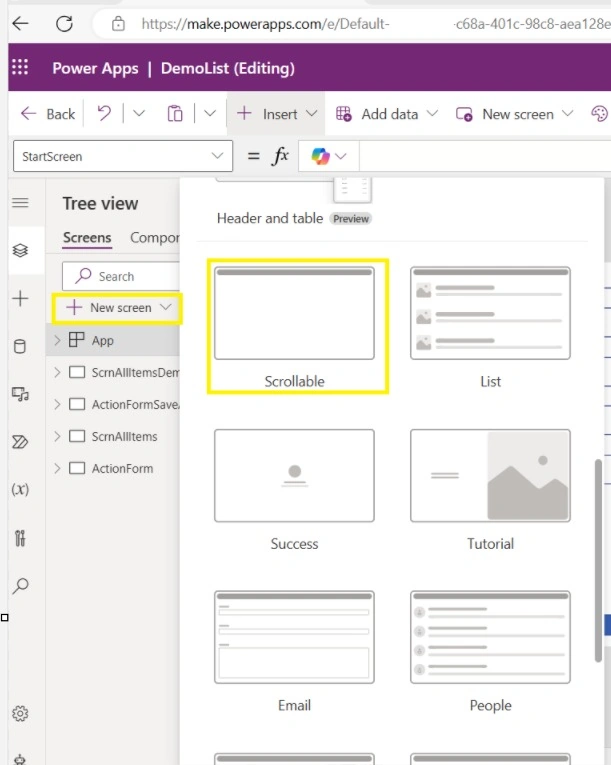Choose the Scrollable screen template
The width and height of the screenshot is (611, 765).
tap(294, 327)
